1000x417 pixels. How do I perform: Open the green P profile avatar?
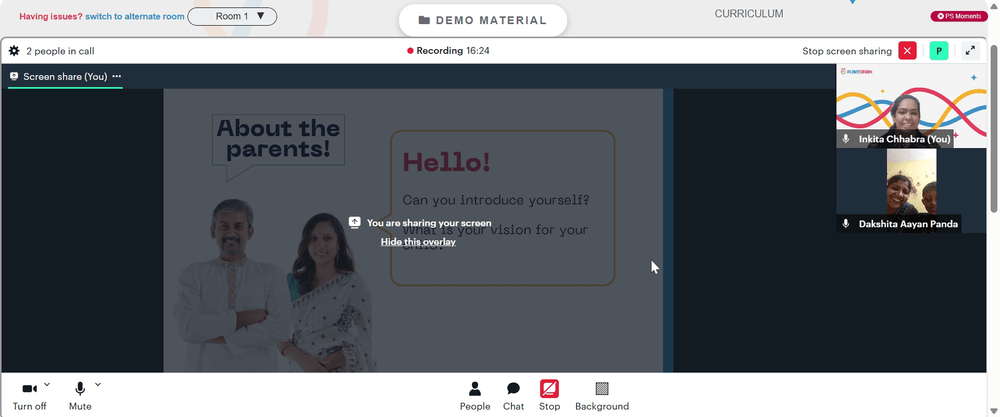click(x=939, y=51)
